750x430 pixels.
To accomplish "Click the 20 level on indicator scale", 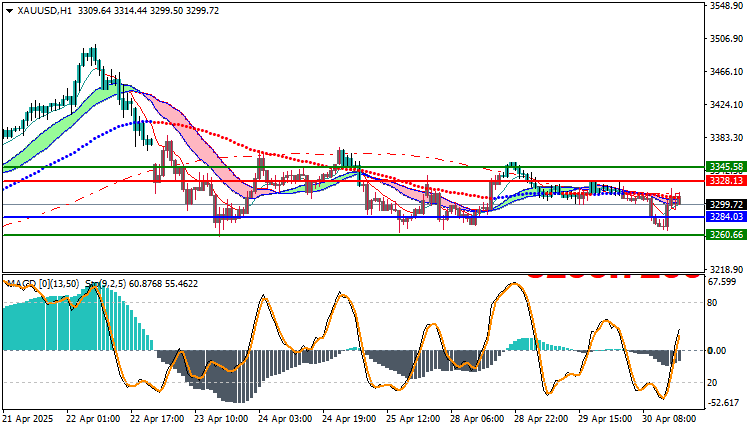I will pos(713,383).
